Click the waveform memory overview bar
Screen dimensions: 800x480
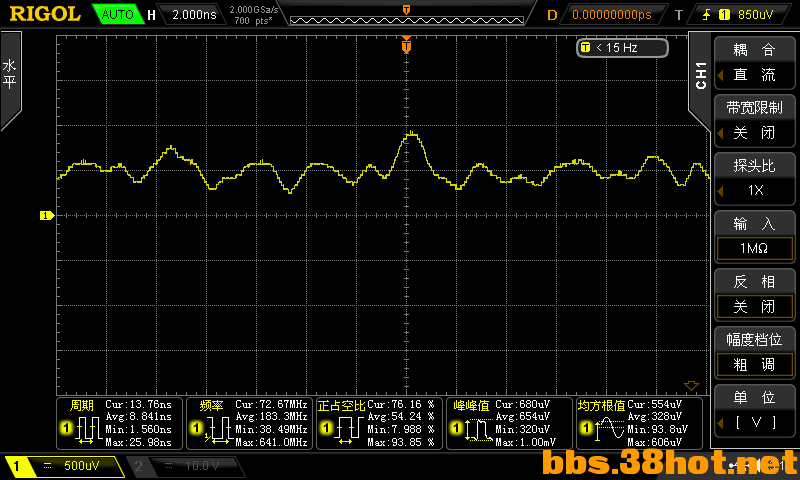[x=407, y=20]
